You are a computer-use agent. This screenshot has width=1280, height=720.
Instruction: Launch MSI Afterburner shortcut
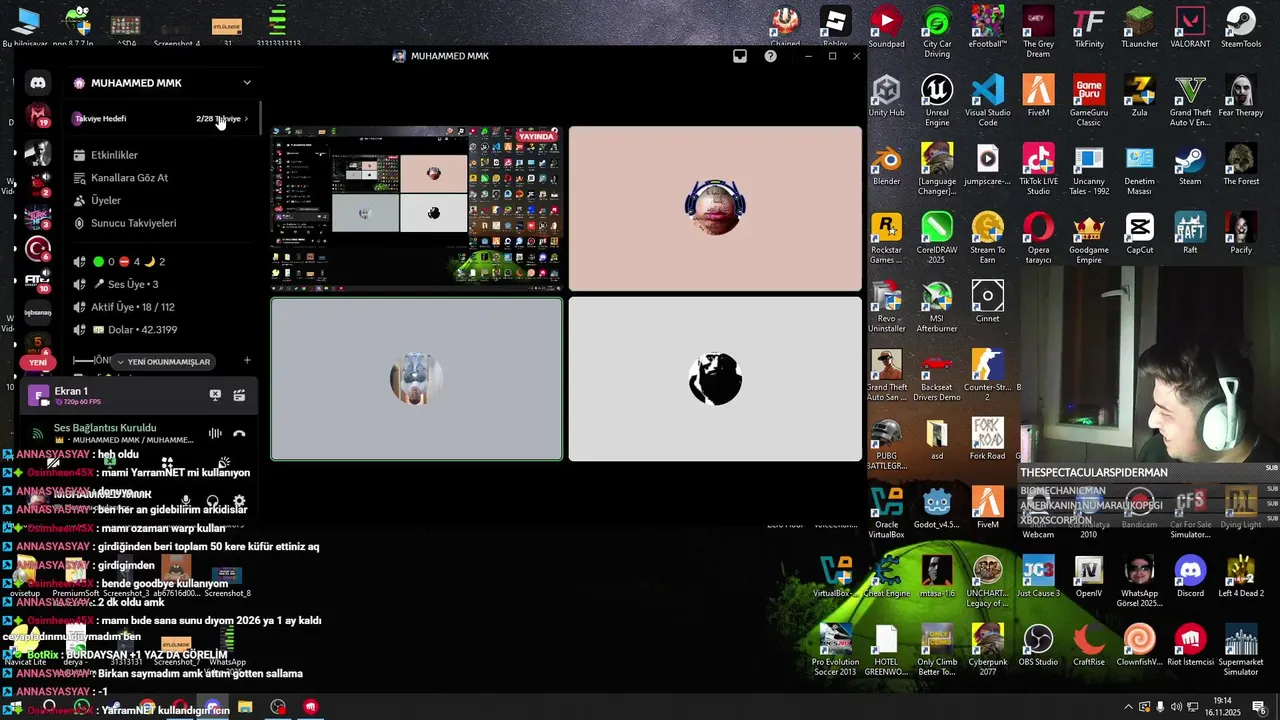pyautogui.click(x=937, y=307)
